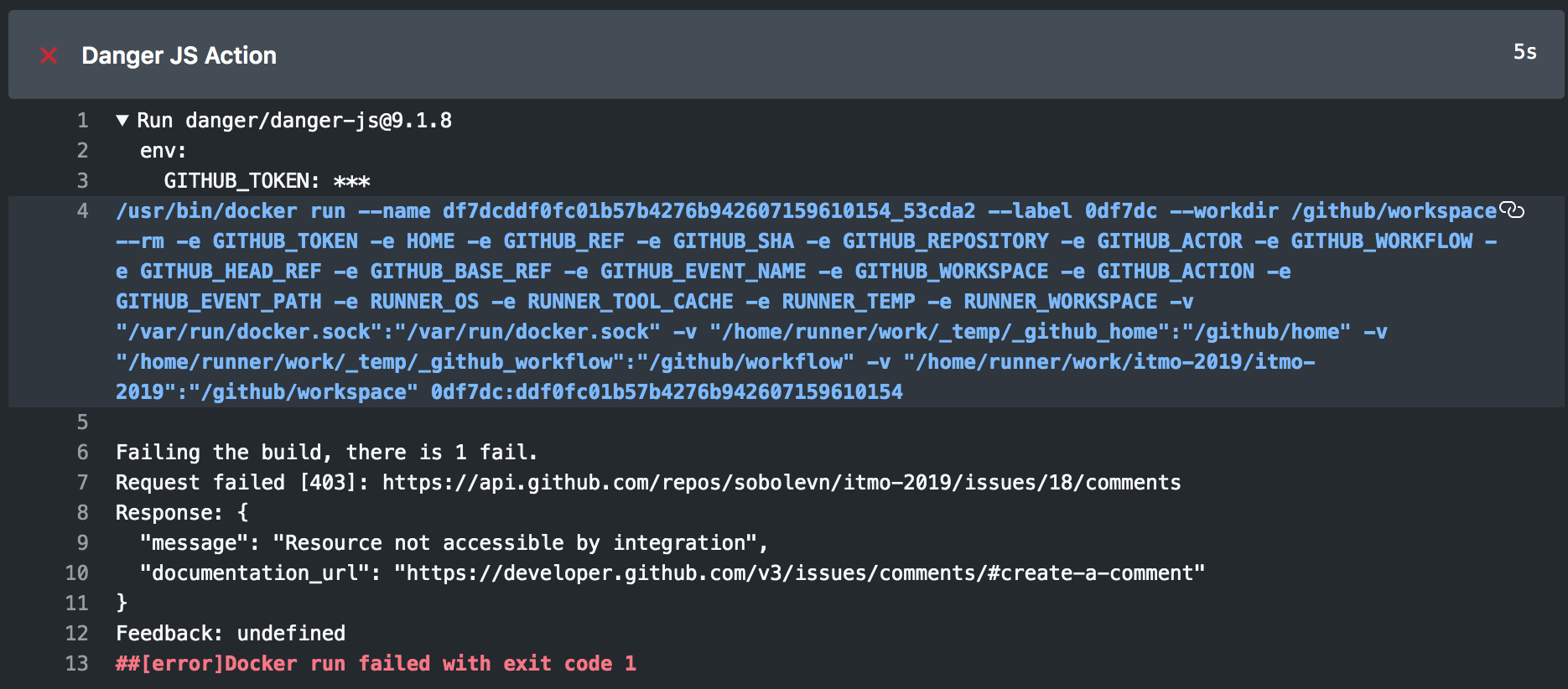The width and height of the screenshot is (1568, 689).
Task: Click the 5s duration indicator
Action: coord(1525,52)
